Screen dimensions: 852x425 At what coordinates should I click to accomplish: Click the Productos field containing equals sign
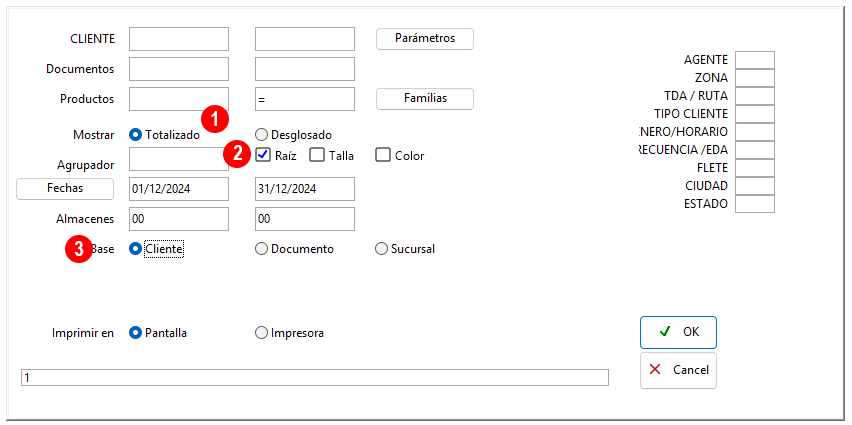click(x=305, y=99)
